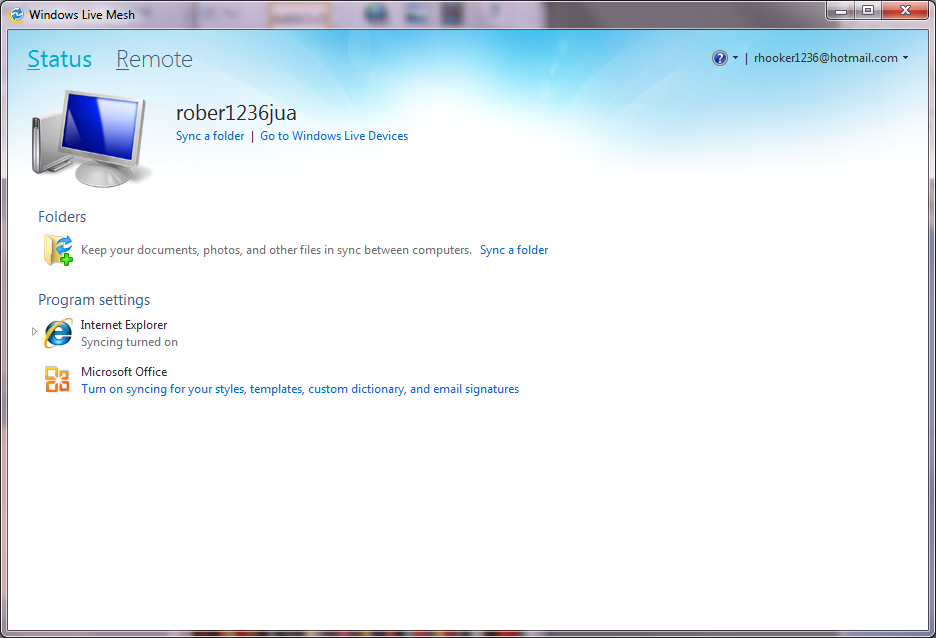The height and width of the screenshot is (638, 936).
Task: Maximize the Windows Live Mesh window
Action: [868, 10]
